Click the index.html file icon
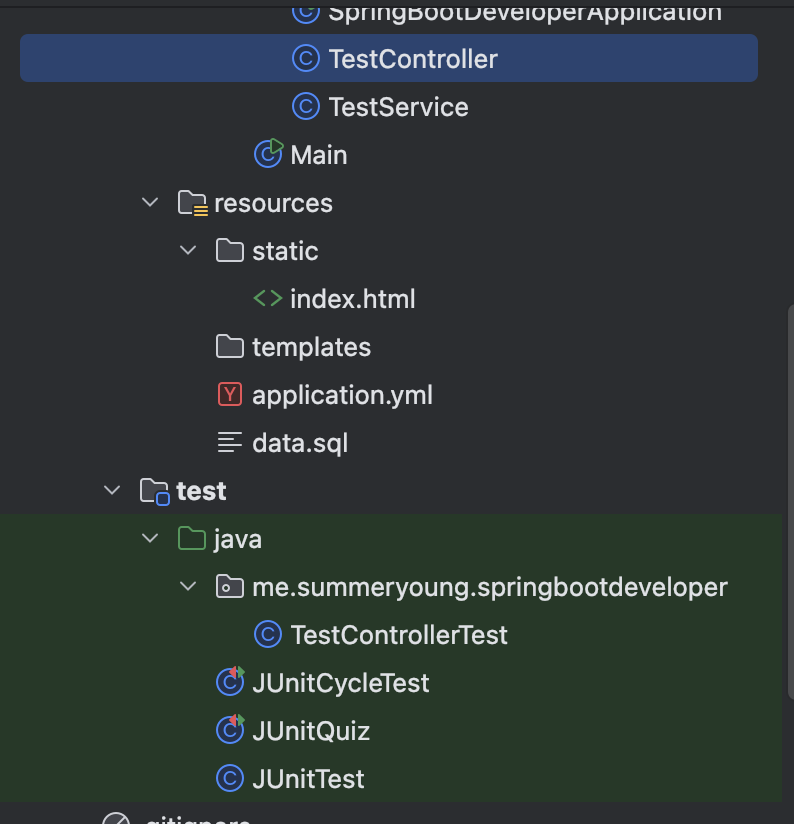Screen dimensions: 794x824 coord(267,299)
